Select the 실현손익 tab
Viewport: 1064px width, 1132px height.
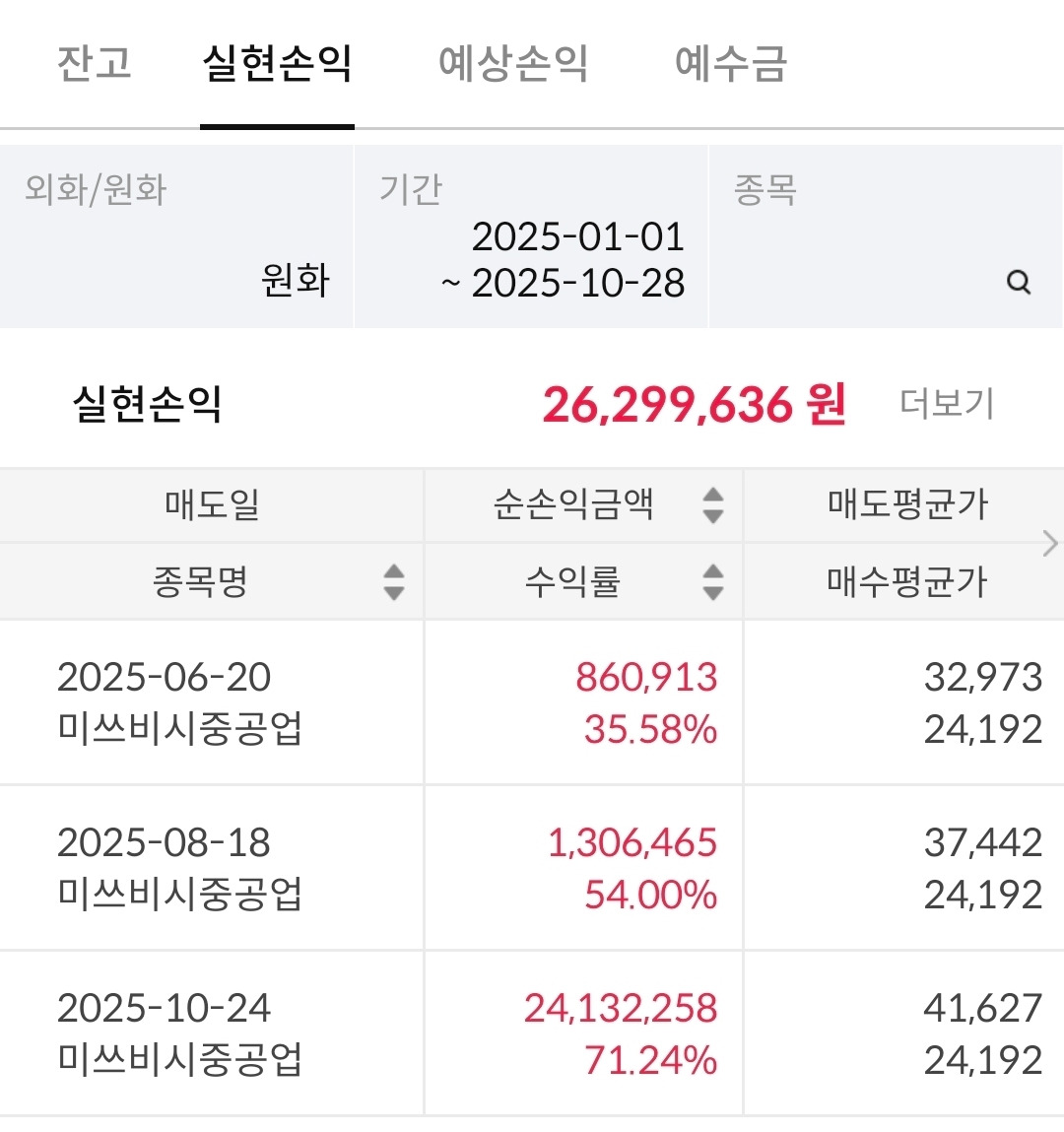(277, 64)
